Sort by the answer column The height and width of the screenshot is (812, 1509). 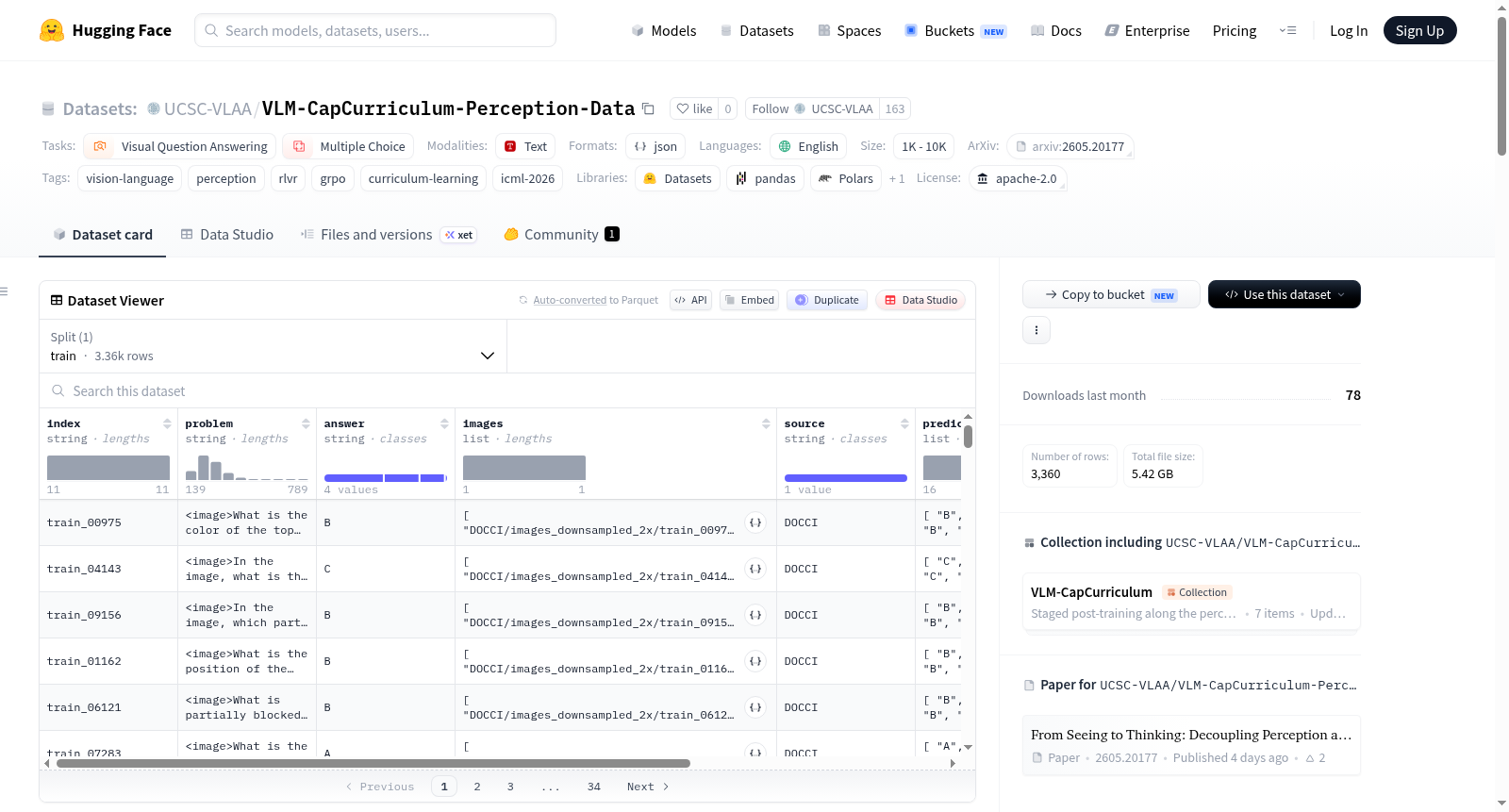tap(444, 423)
